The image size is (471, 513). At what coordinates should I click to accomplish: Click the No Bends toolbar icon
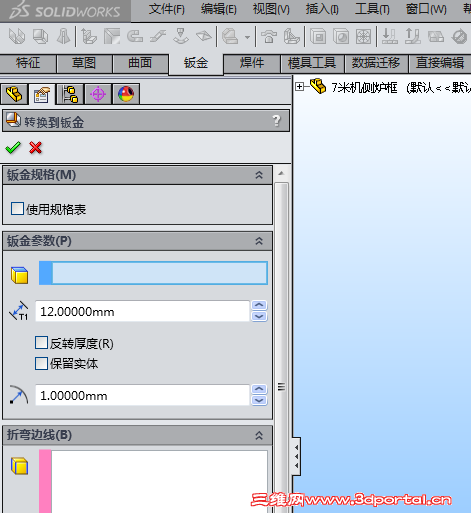pos(459,36)
